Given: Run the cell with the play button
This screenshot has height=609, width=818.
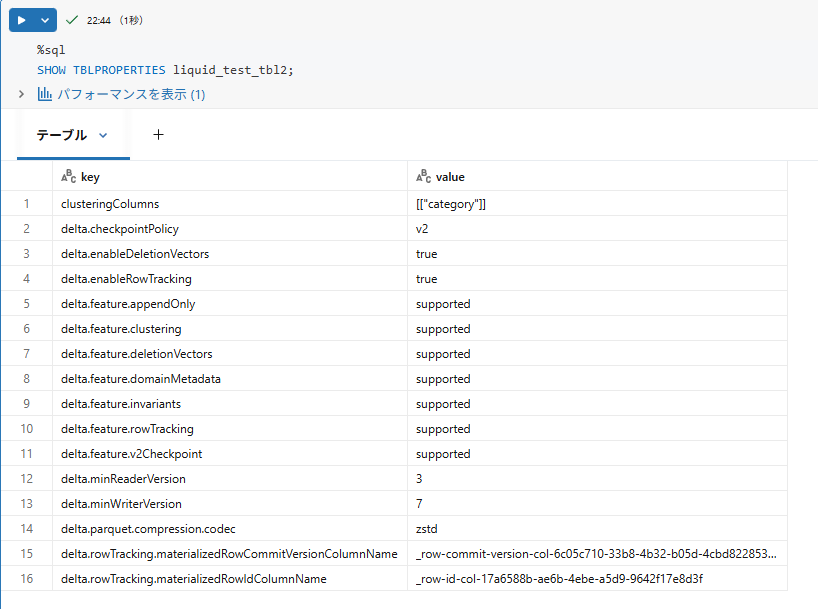Looking at the screenshot, I should [21, 20].
